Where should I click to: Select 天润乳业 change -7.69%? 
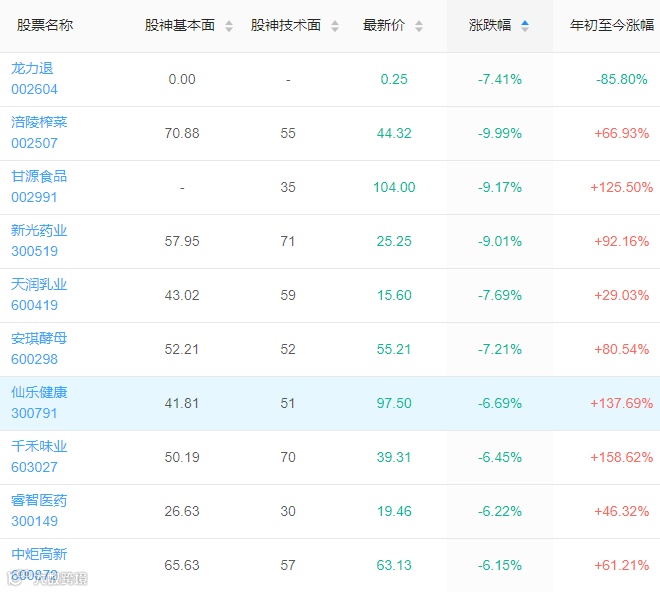click(500, 295)
